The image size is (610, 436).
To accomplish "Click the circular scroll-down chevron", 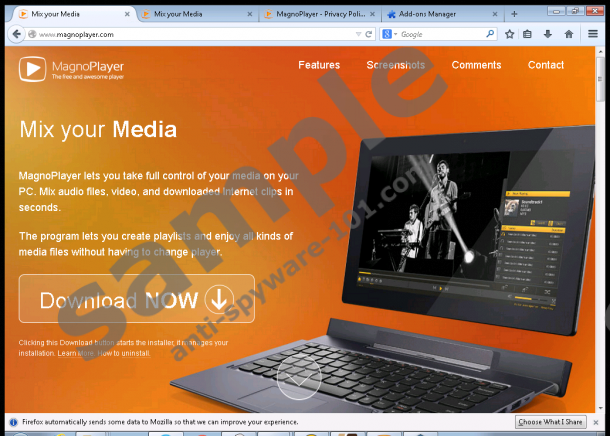I will click(x=298, y=377).
